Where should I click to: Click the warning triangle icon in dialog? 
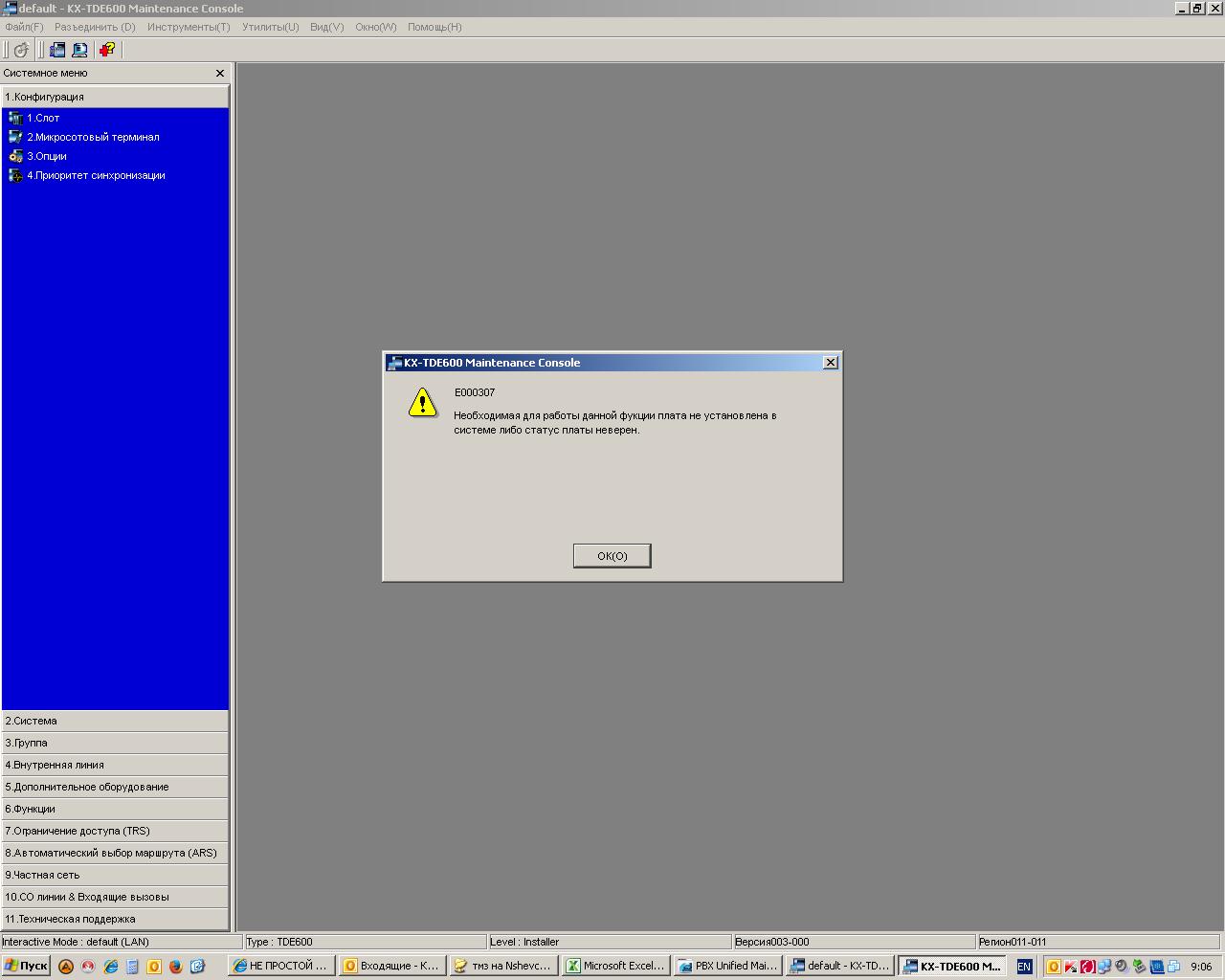[422, 403]
